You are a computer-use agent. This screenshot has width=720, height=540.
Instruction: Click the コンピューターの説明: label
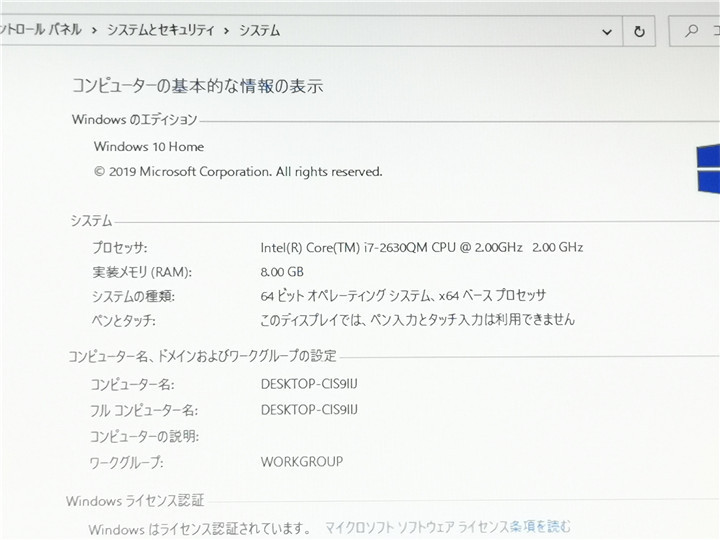(x=144, y=436)
